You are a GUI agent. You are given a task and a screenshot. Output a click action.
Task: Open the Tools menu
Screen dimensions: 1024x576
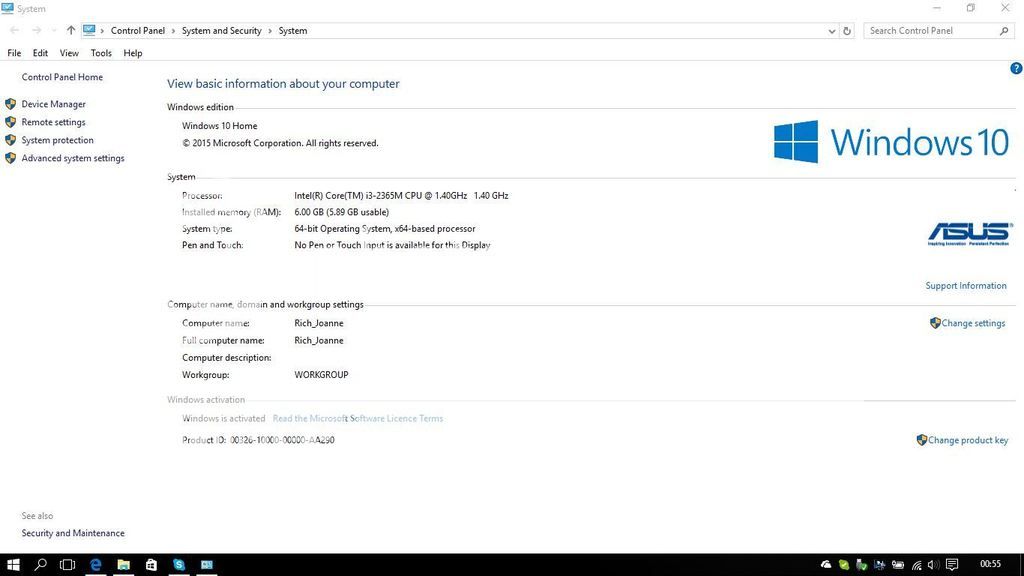tap(101, 53)
